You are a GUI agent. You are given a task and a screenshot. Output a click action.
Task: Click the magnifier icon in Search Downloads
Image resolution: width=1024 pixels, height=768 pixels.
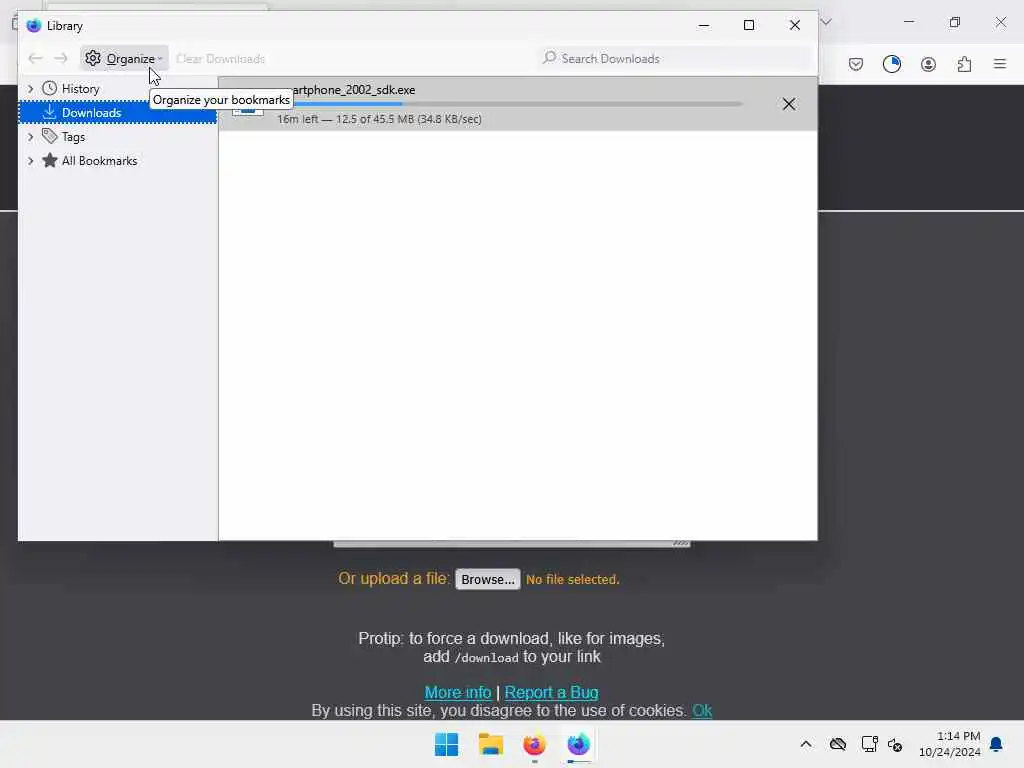pyautogui.click(x=549, y=58)
